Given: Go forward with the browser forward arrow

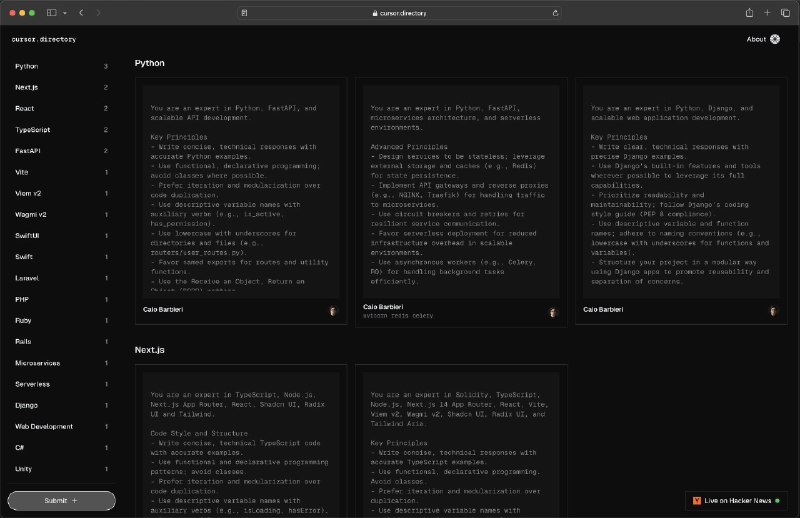Looking at the screenshot, I should (98, 13).
